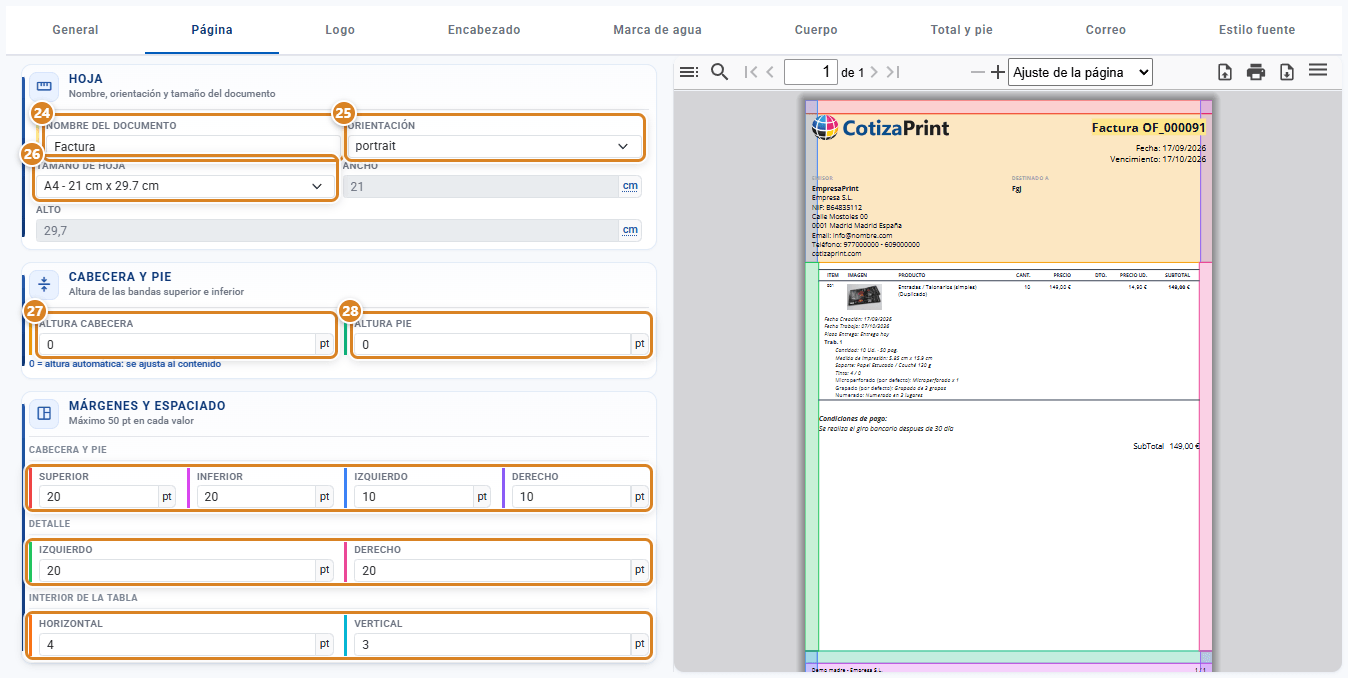Click Derecho input under Detalle
The width and height of the screenshot is (1348, 678).
tap(493, 570)
